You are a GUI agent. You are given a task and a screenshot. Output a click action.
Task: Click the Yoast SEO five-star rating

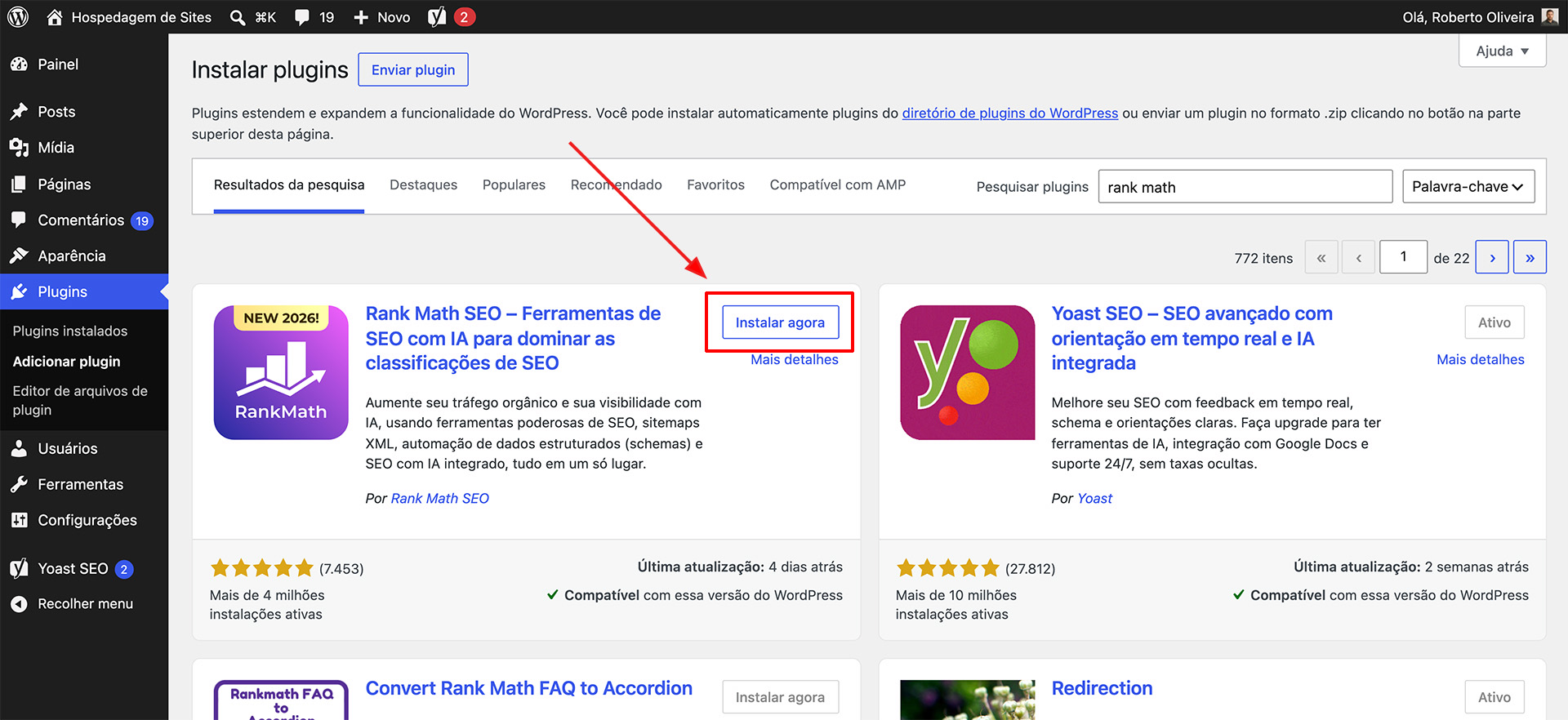point(947,568)
